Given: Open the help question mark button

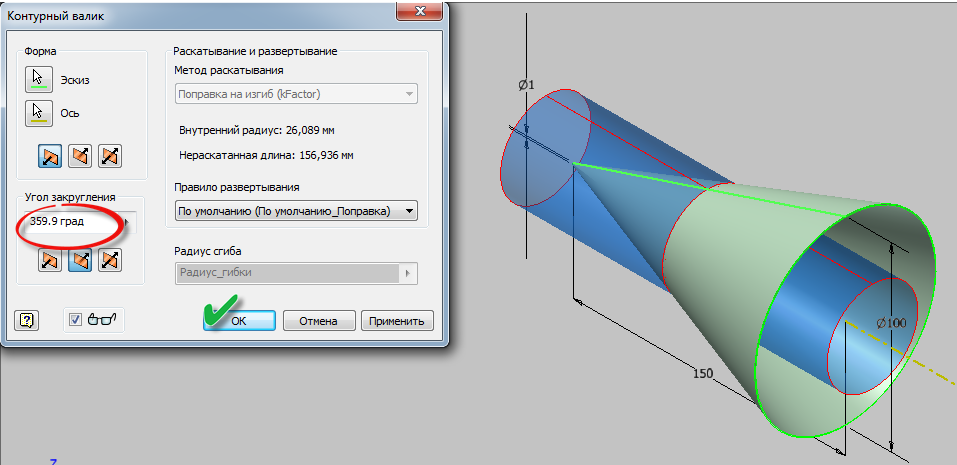Looking at the screenshot, I should (27, 320).
